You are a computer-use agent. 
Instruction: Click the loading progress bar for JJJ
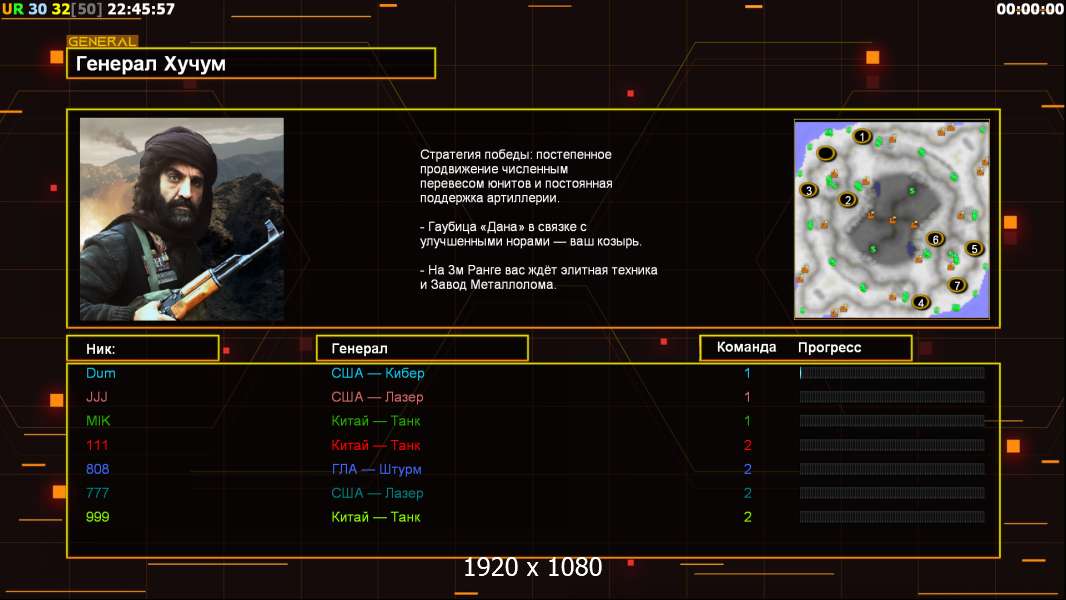point(892,397)
